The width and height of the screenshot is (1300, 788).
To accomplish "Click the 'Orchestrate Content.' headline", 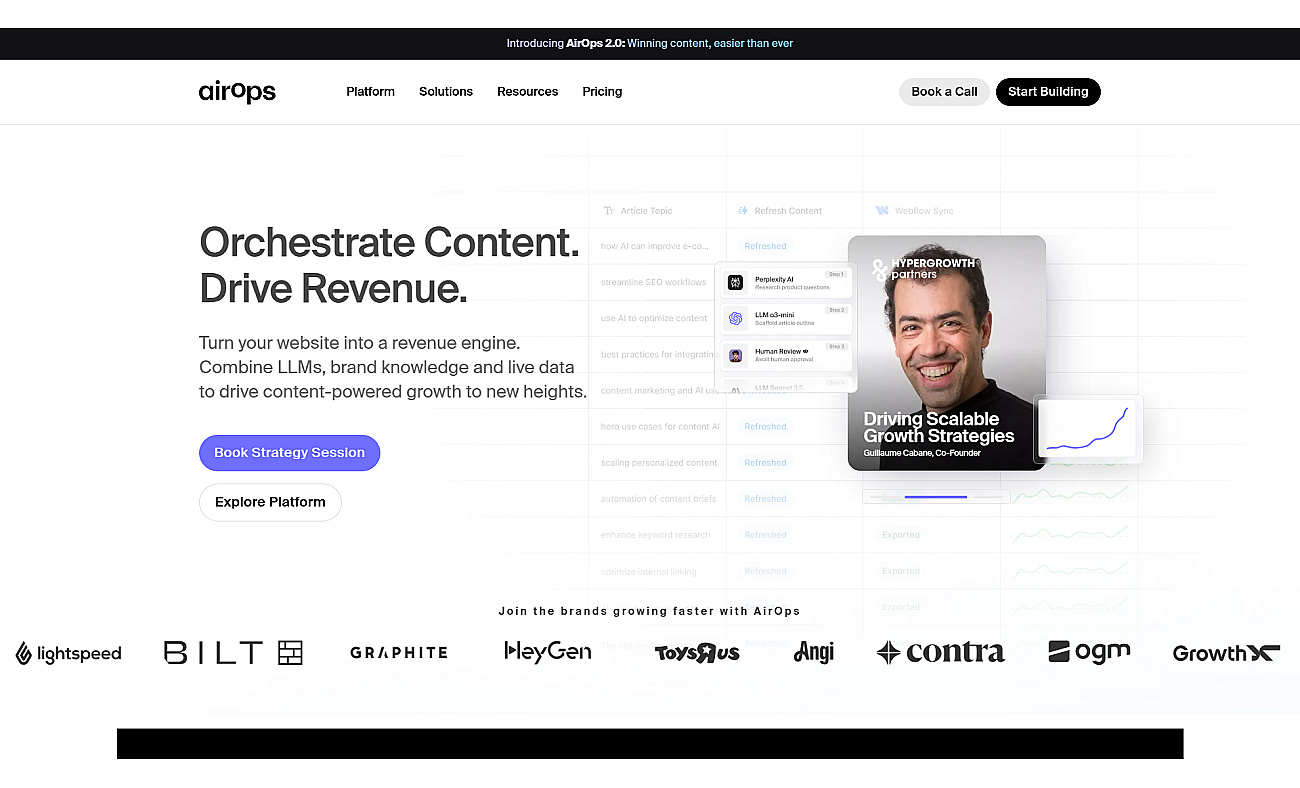I will (389, 243).
